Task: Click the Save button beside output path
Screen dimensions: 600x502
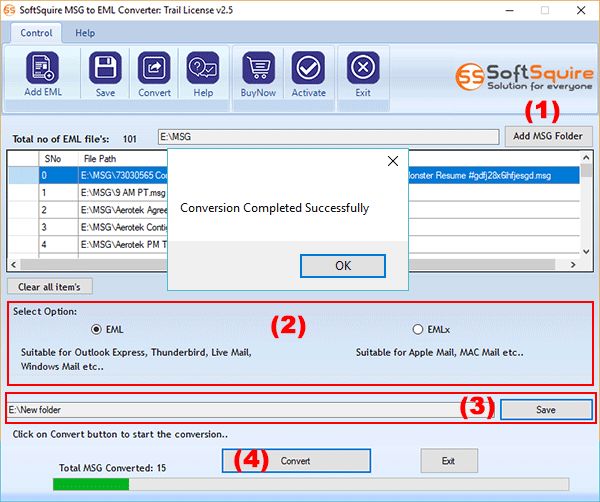Action: [546, 410]
